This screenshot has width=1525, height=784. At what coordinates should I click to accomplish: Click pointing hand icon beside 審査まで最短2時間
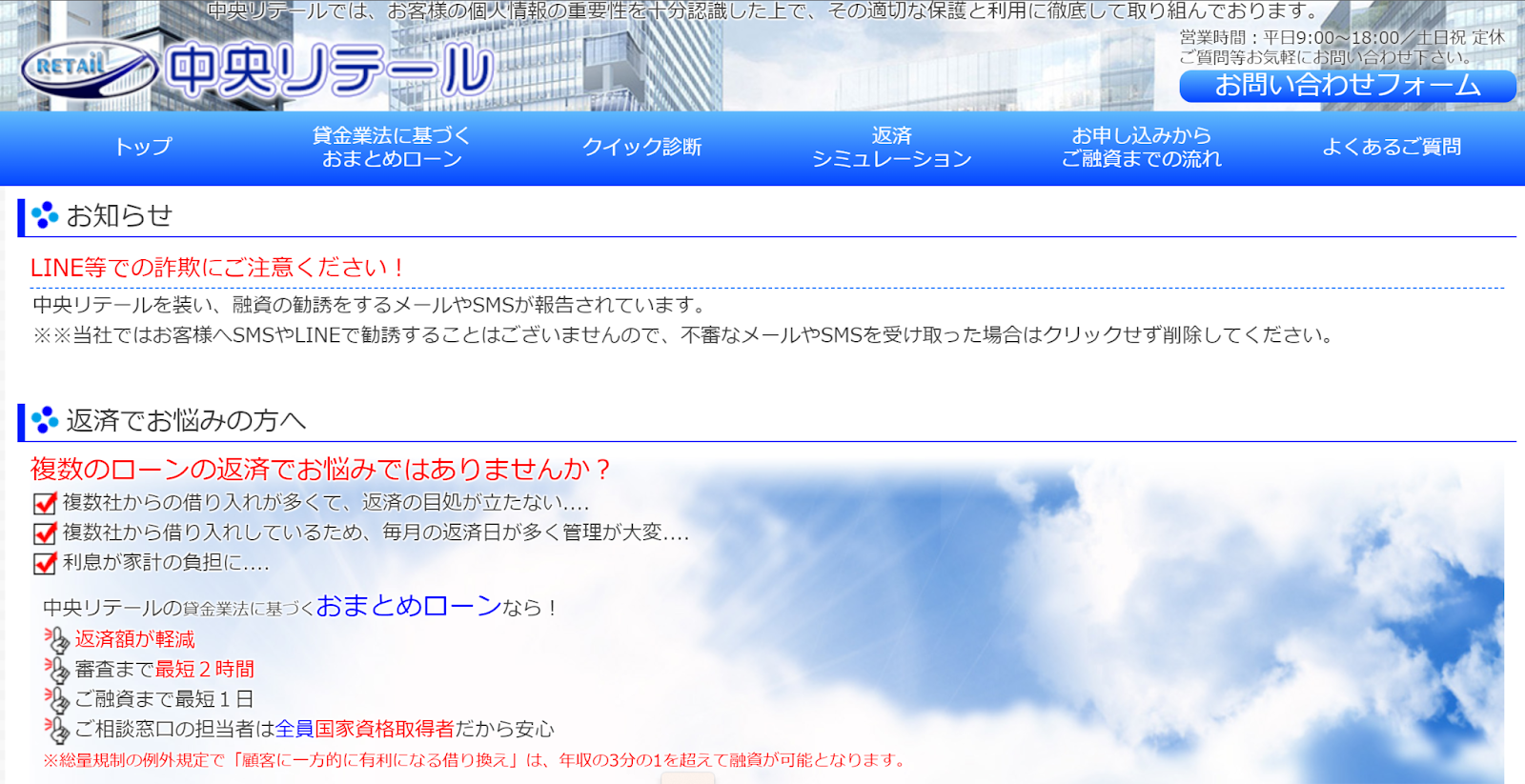click(56, 670)
